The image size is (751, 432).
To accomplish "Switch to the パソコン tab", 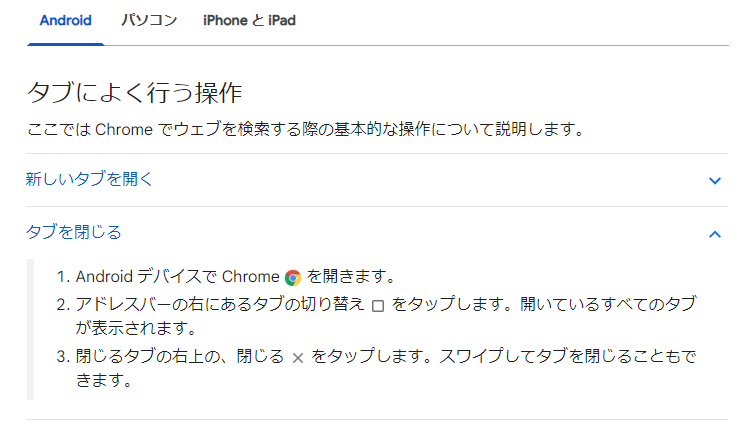I will pos(149,21).
